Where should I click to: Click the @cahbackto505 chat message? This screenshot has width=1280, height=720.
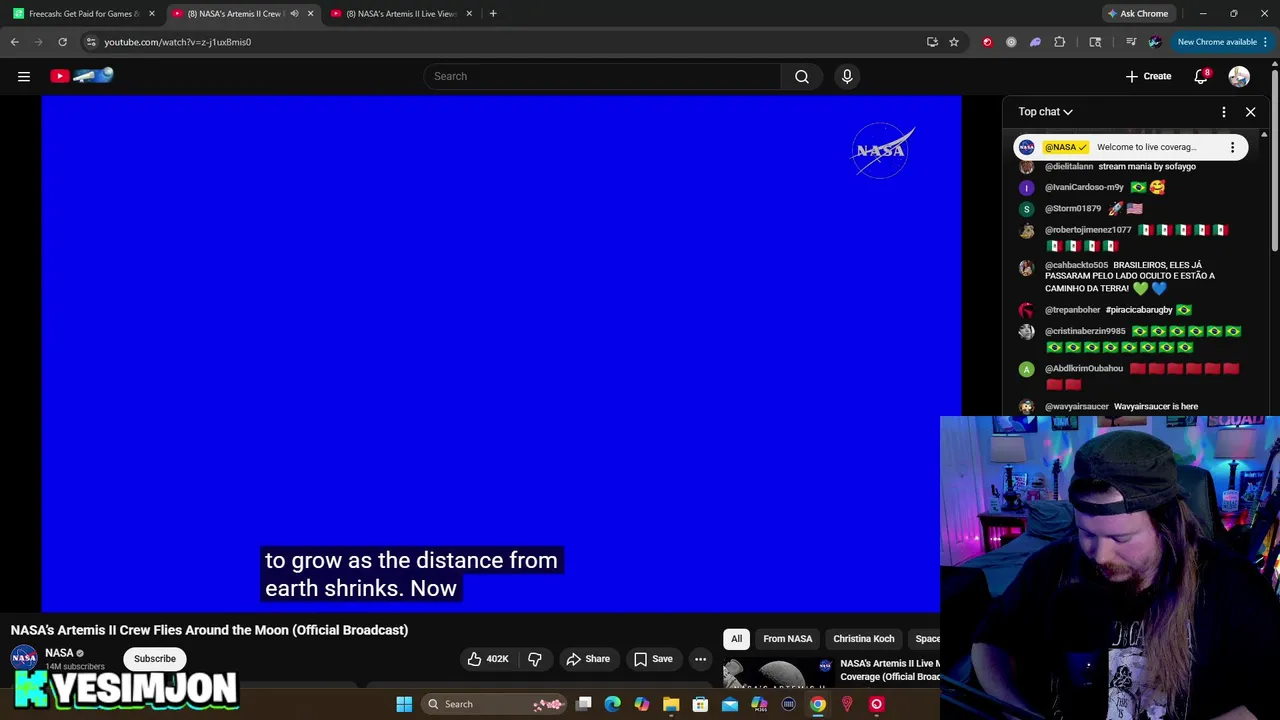point(1131,277)
